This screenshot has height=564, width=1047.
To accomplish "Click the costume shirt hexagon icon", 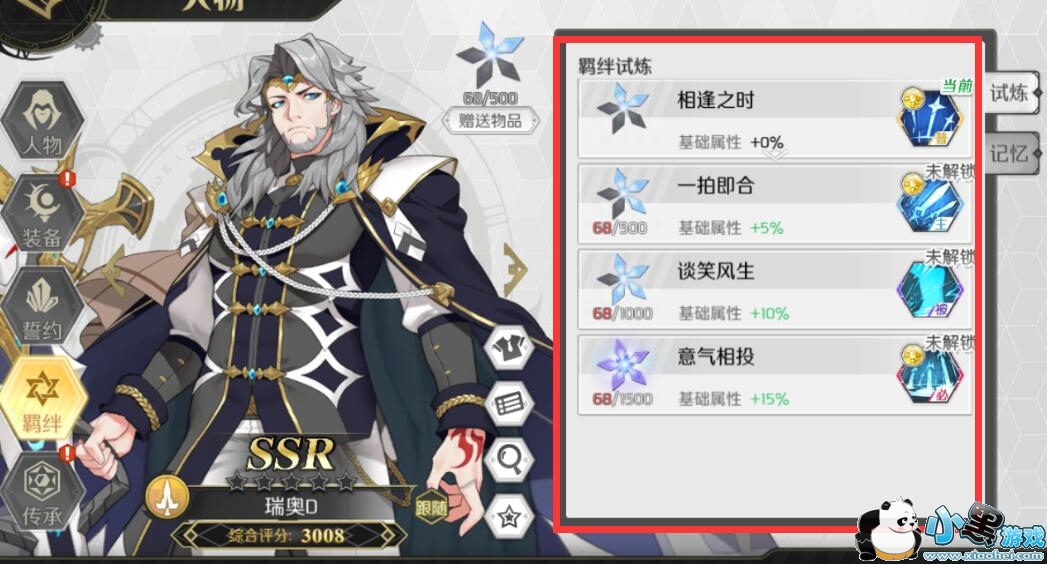I will tap(509, 347).
